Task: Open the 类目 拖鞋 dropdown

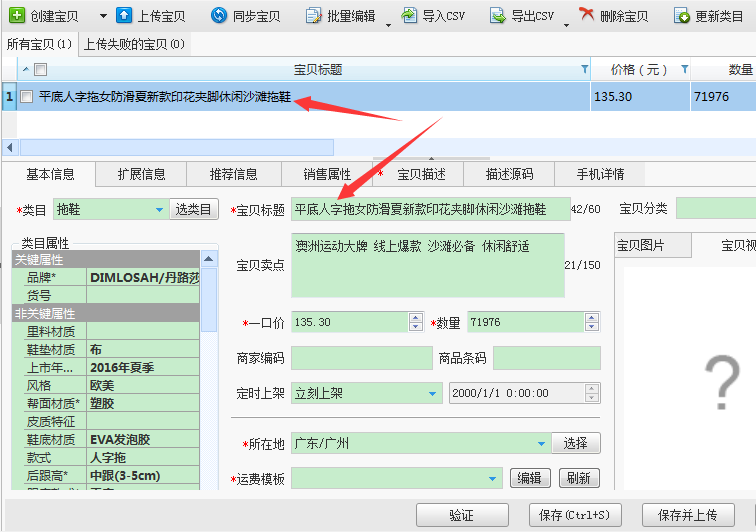Action: click(159, 210)
